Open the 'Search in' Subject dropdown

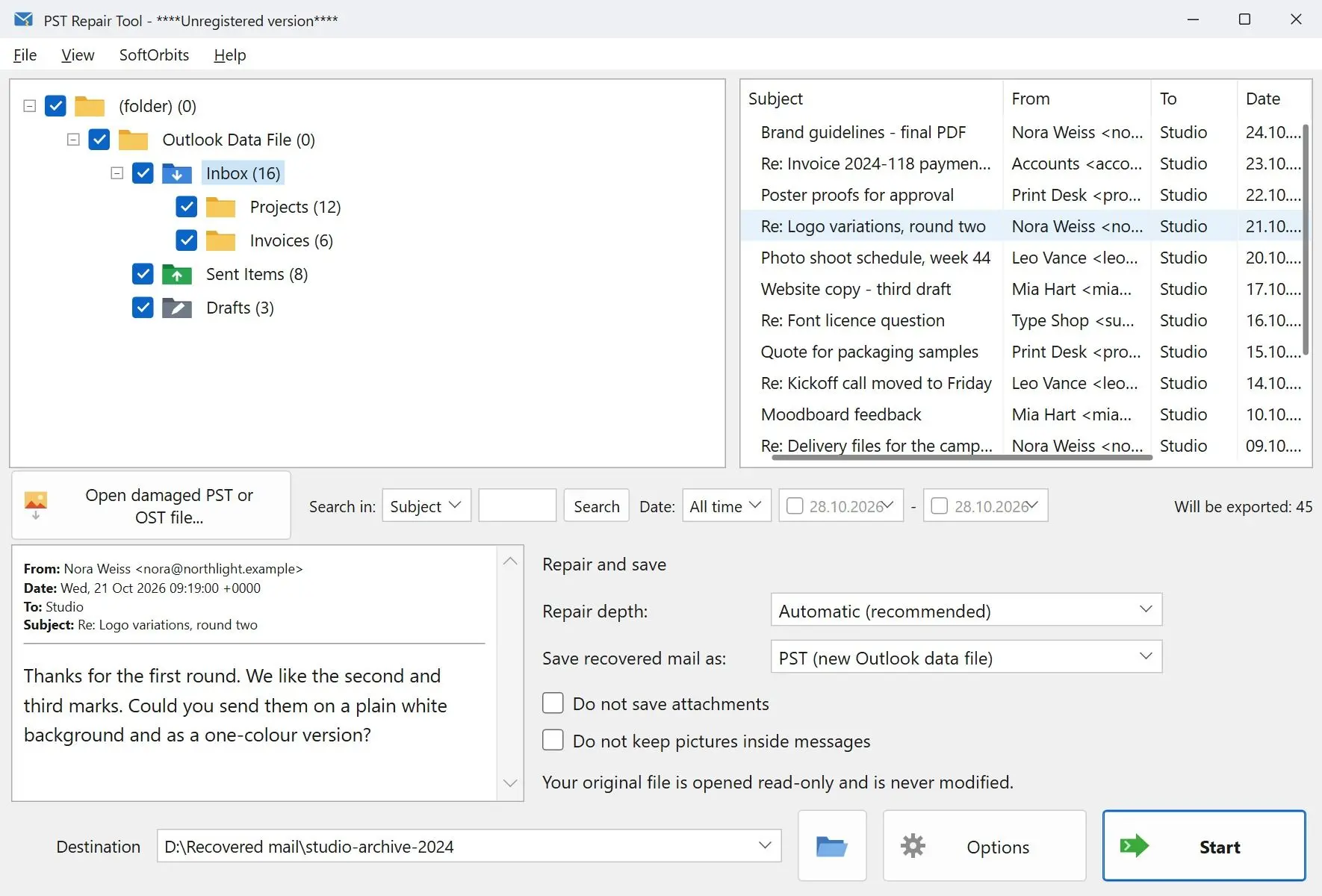coord(426,505)
